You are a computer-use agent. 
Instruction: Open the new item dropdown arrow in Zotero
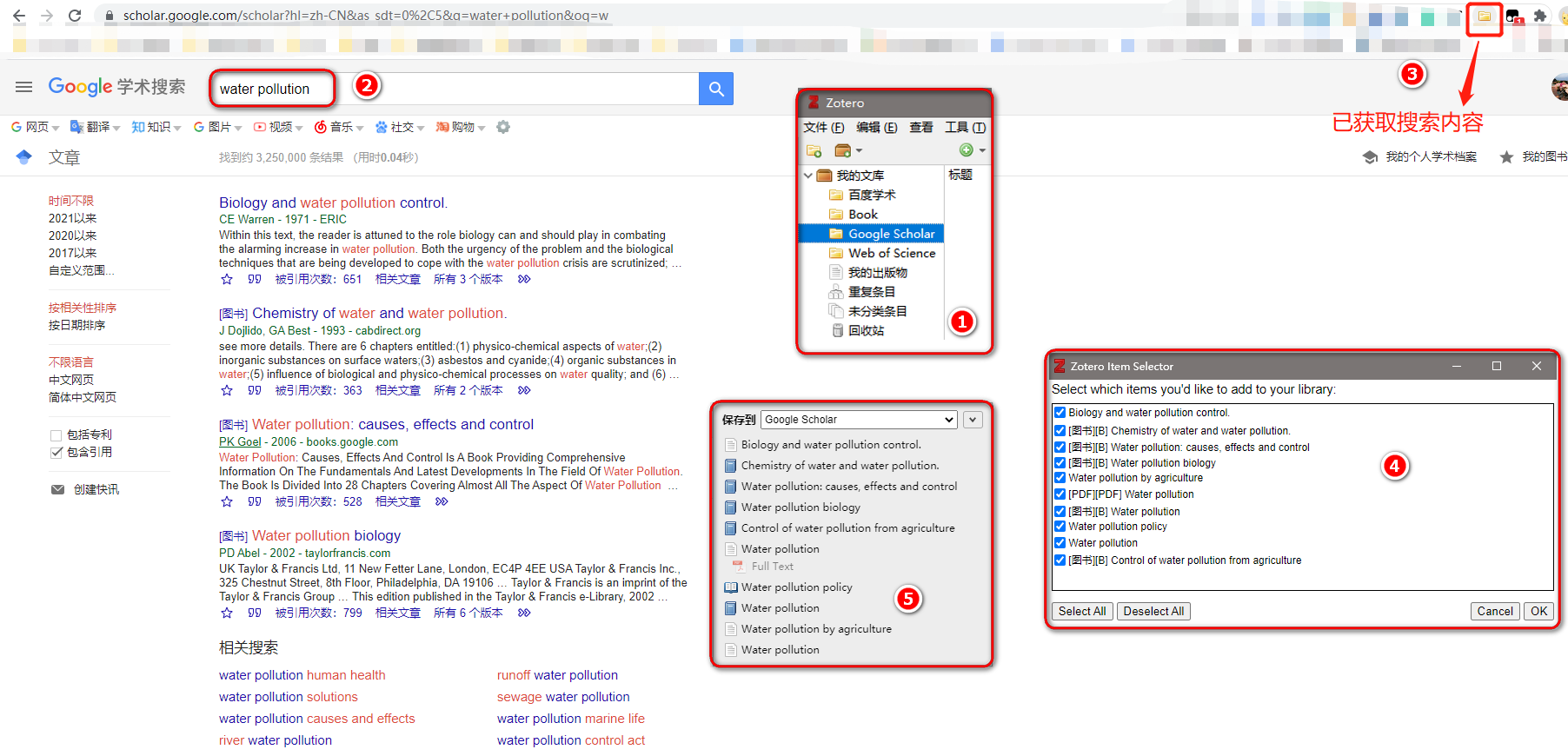982,151
